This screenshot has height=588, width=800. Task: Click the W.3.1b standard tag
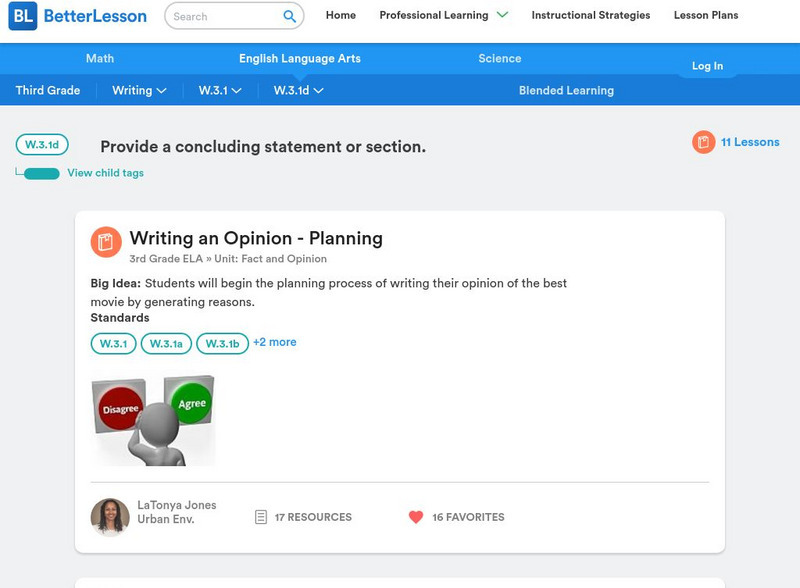222,344
